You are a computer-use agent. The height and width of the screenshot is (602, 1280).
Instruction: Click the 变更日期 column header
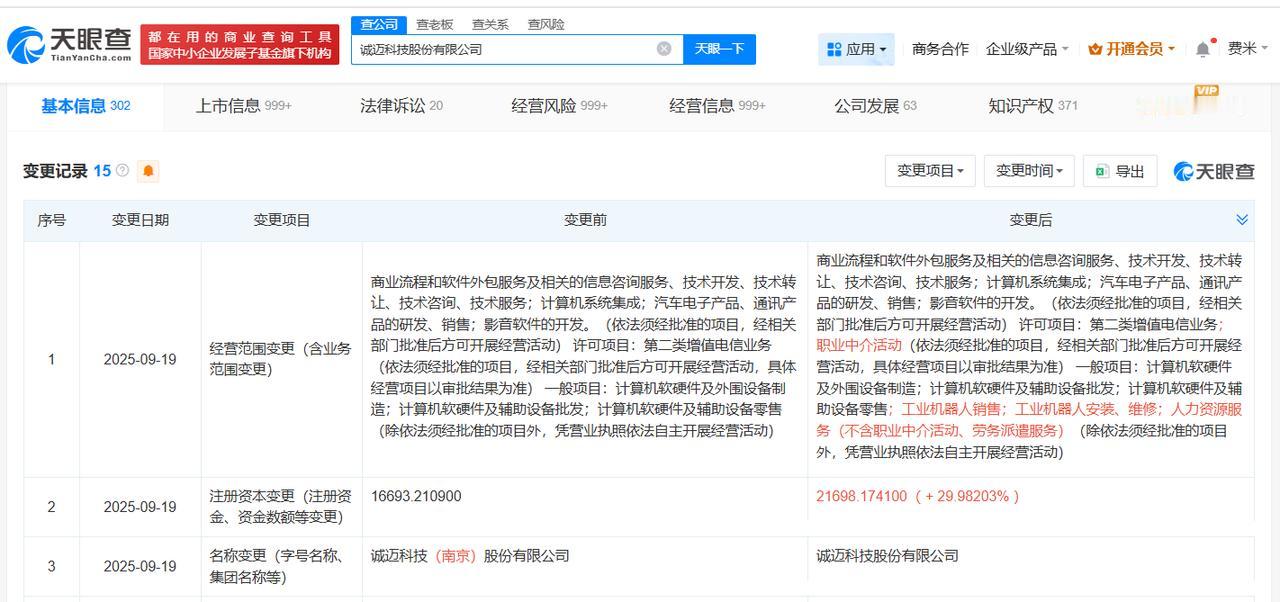point(140,220)
